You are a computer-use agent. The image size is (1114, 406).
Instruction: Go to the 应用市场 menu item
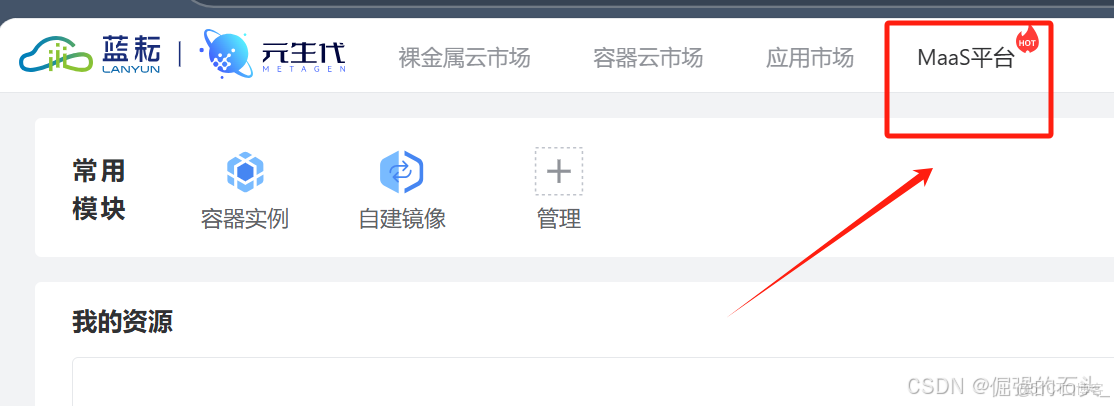[810, 58]
